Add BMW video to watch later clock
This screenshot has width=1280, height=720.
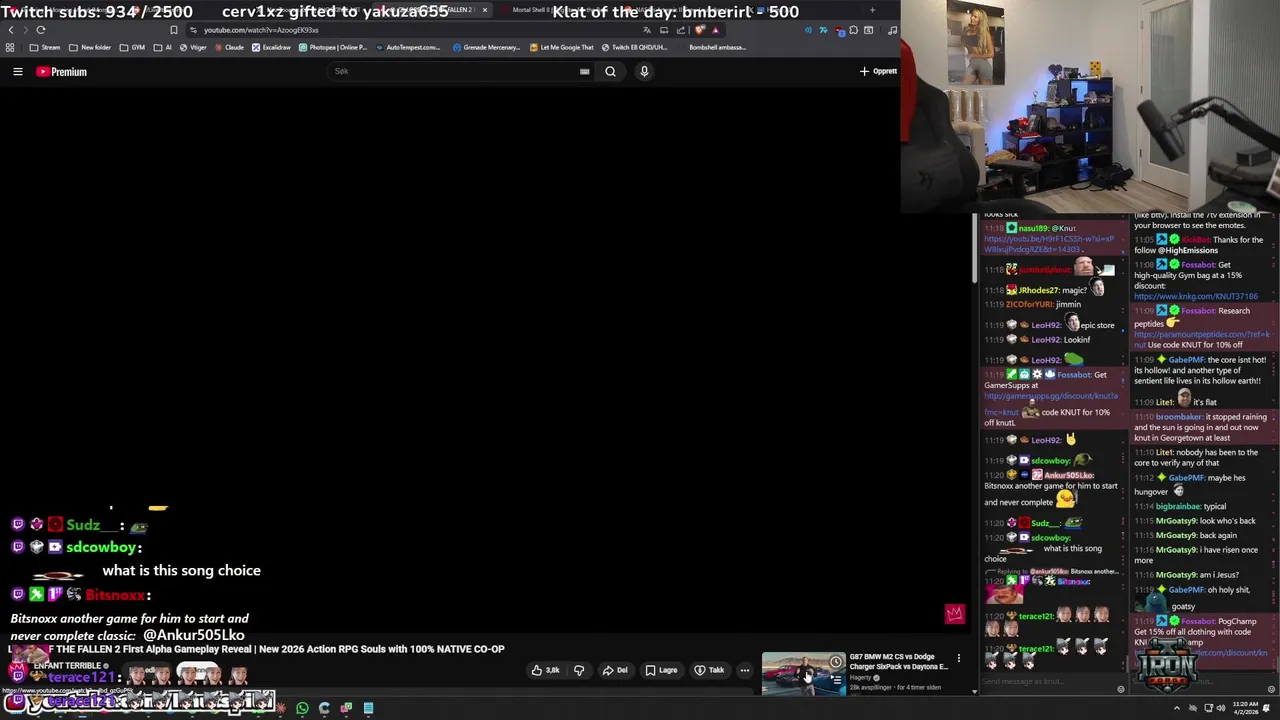coord(836,662)
